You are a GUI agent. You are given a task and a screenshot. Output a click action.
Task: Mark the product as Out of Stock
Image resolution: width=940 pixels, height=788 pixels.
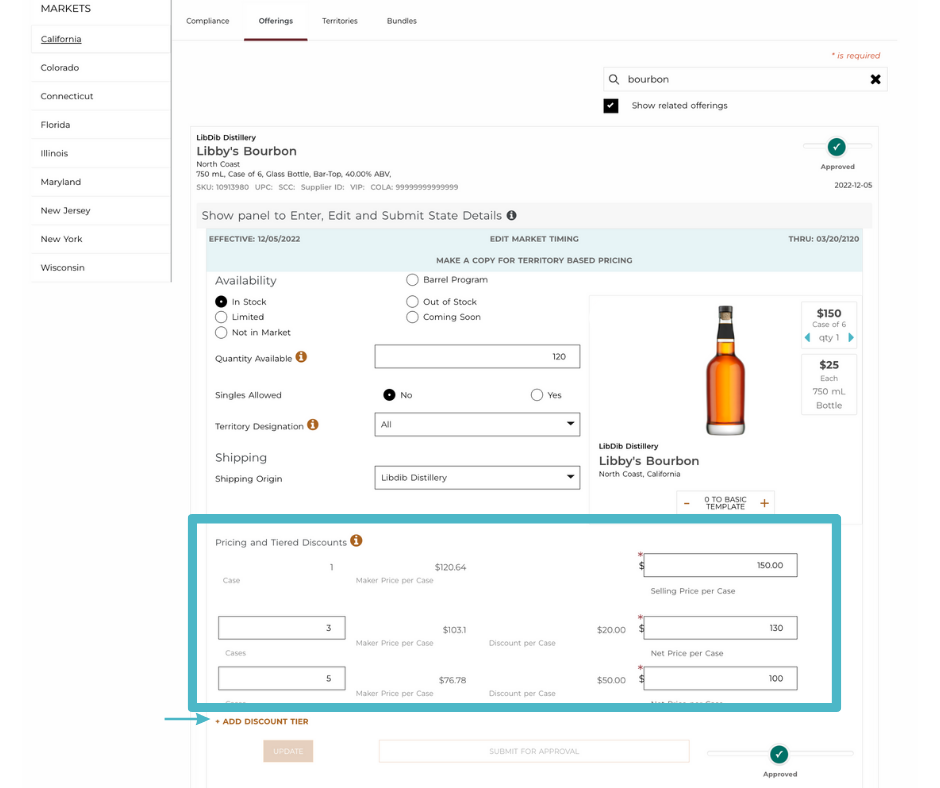[x=412, y=302]
